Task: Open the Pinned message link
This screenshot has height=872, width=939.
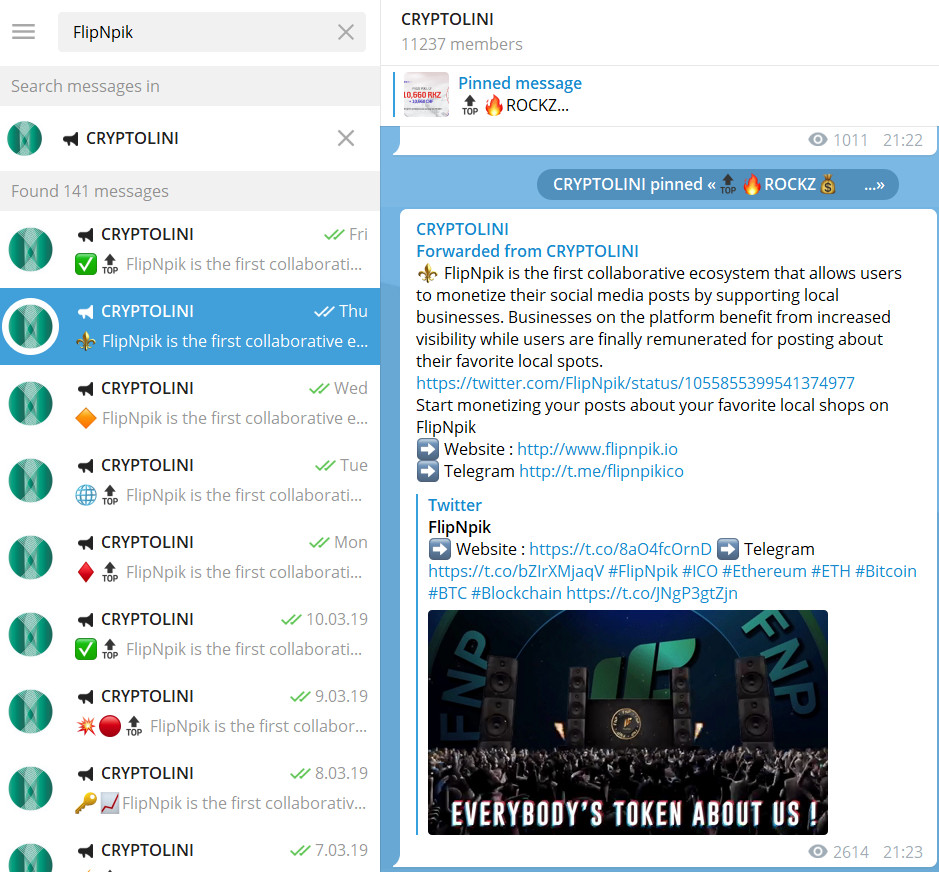Action: click(x=520, y=83)
